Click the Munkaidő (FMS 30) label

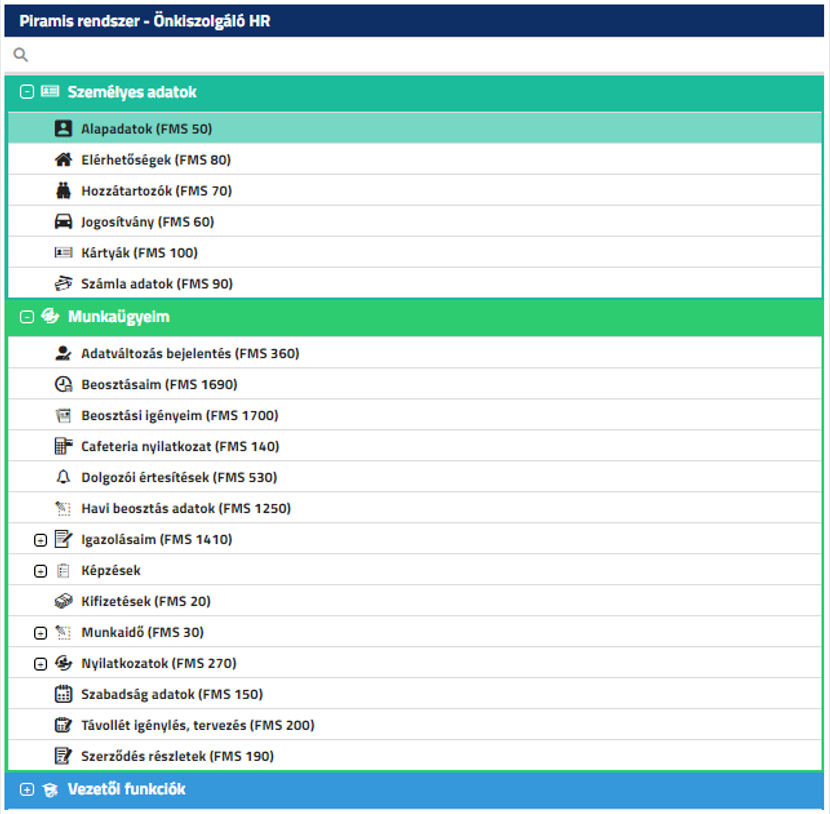point(142,632)
